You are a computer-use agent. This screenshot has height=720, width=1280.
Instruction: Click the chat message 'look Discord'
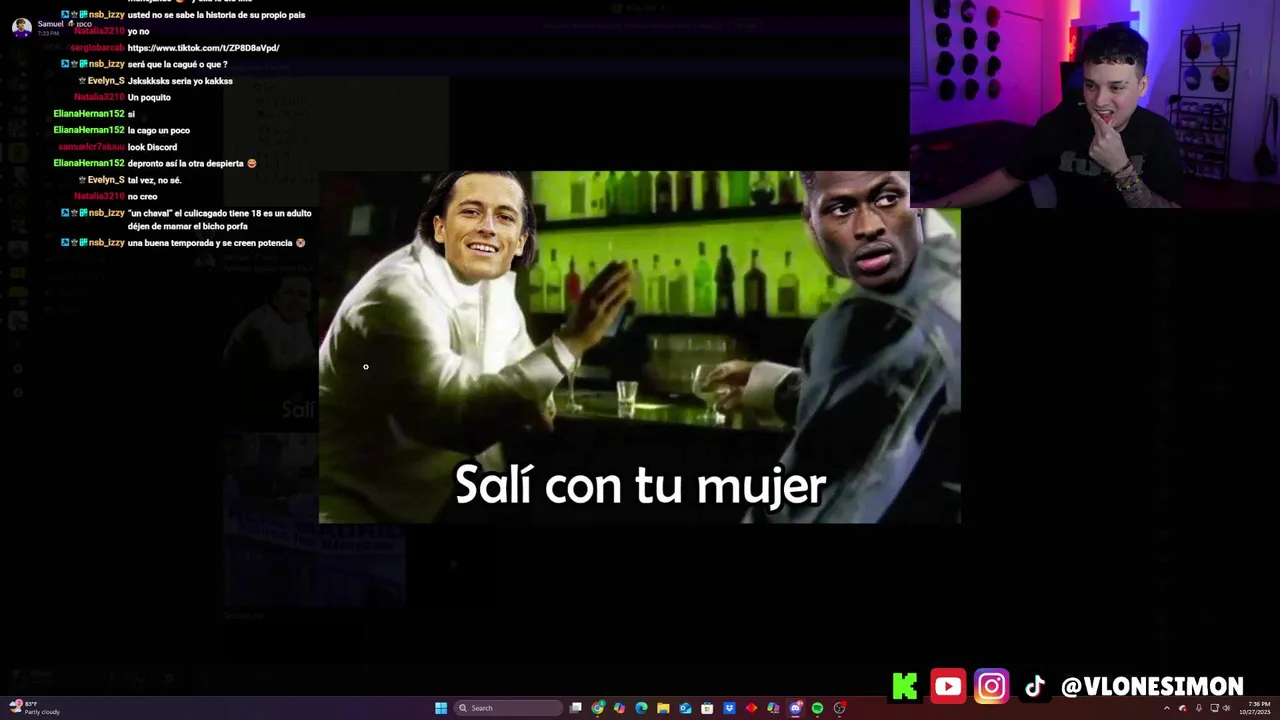(x=152, y=147)
